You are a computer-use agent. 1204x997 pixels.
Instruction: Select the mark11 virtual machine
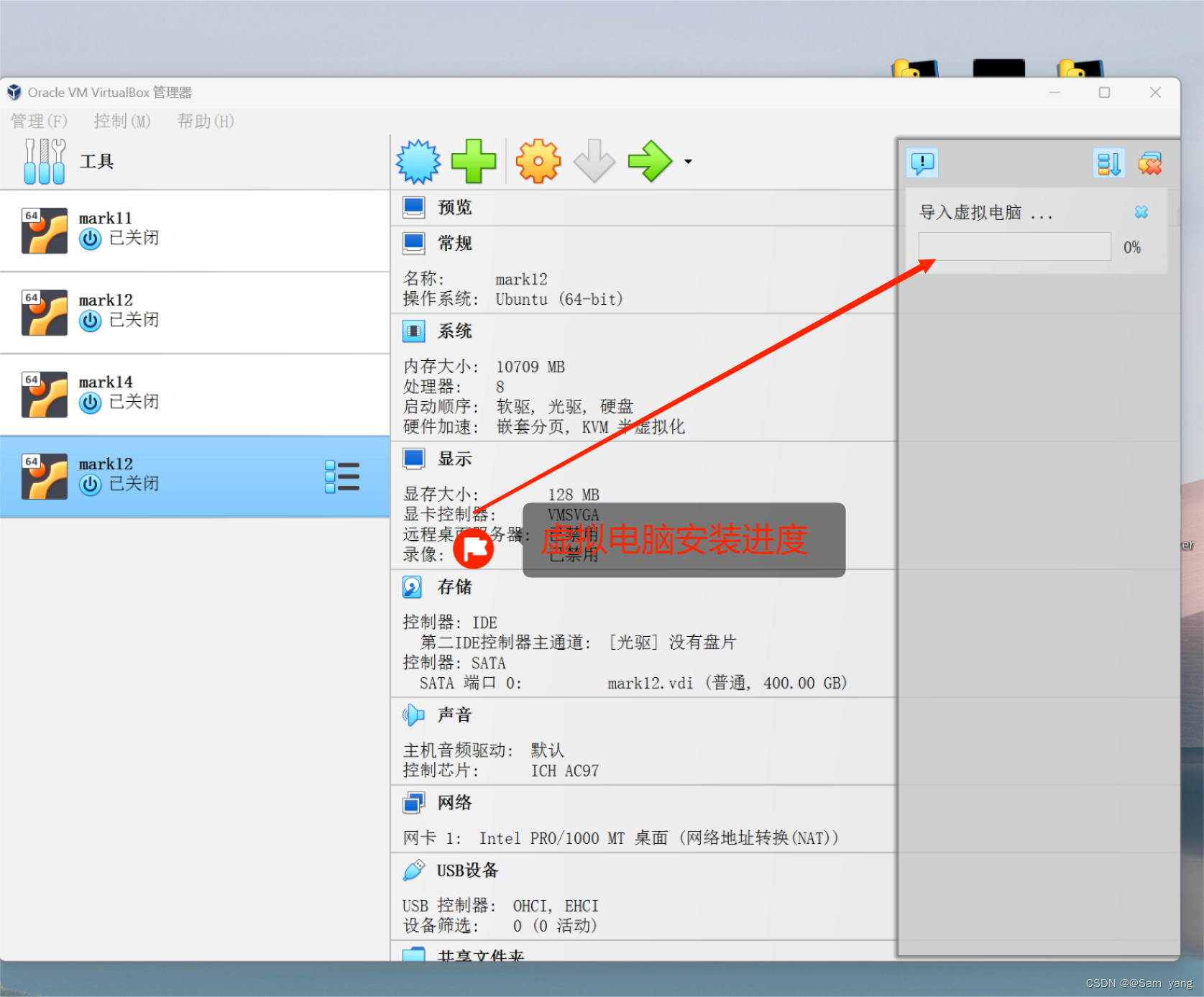coord(194,231)
